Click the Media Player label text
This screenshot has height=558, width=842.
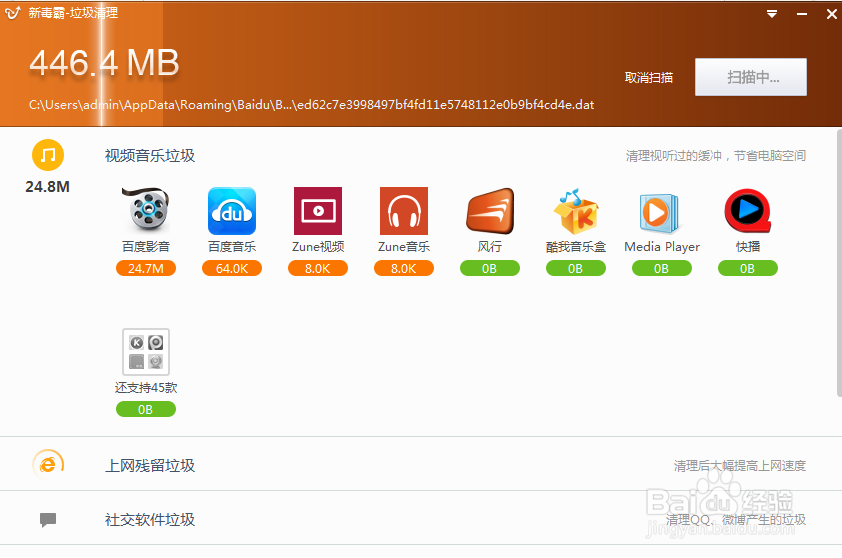(662, 247)
